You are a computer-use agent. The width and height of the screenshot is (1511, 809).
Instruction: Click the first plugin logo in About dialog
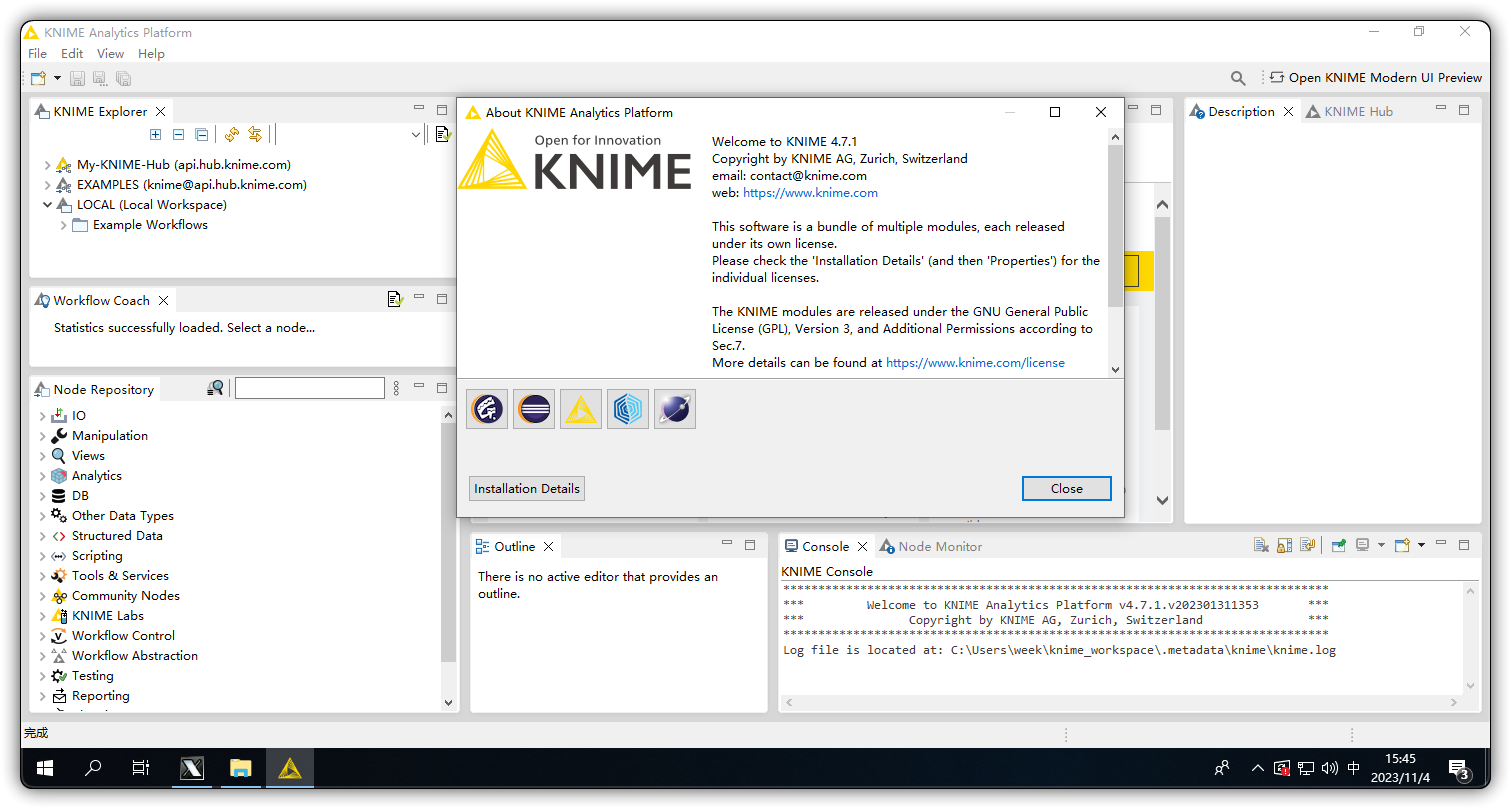coord(487,409)
